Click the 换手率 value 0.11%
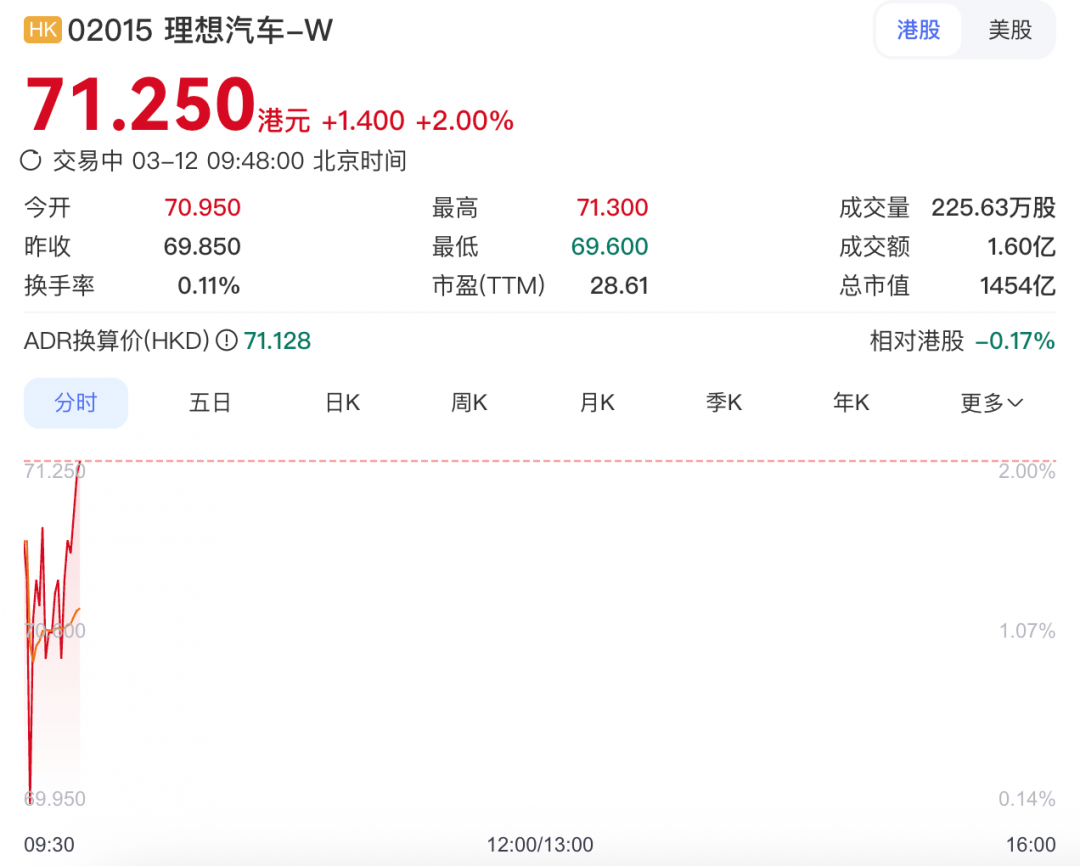The image size is (1080, 866). [x=209, y=285]
